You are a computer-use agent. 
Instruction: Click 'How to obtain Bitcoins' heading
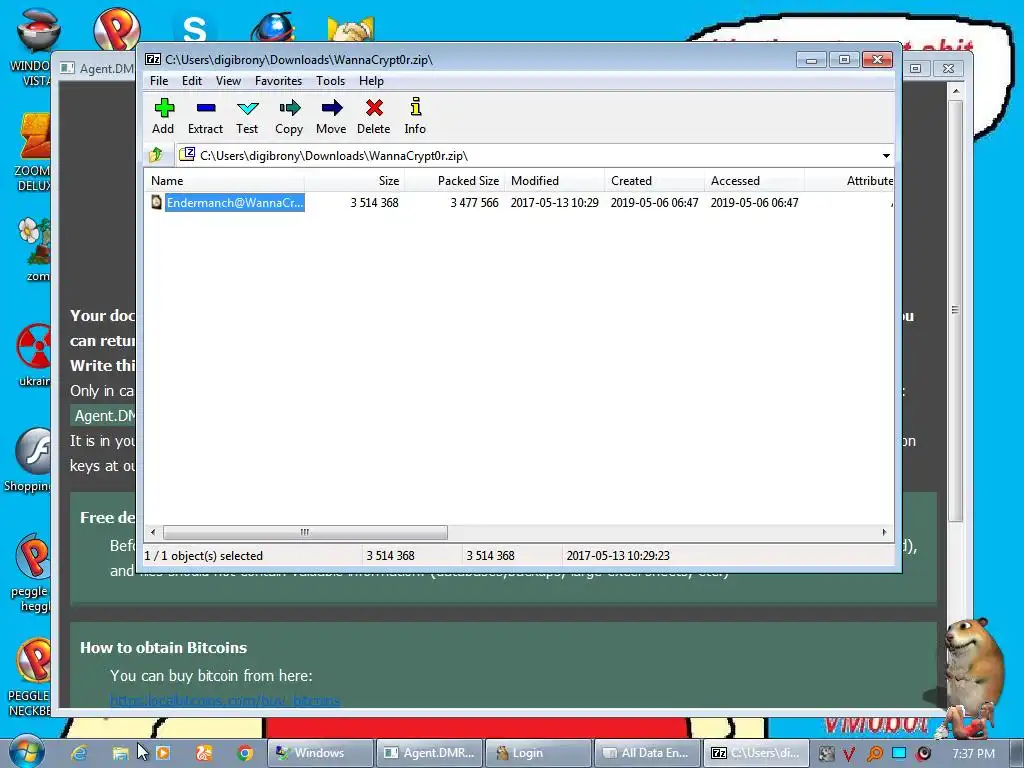pos(163,647)
